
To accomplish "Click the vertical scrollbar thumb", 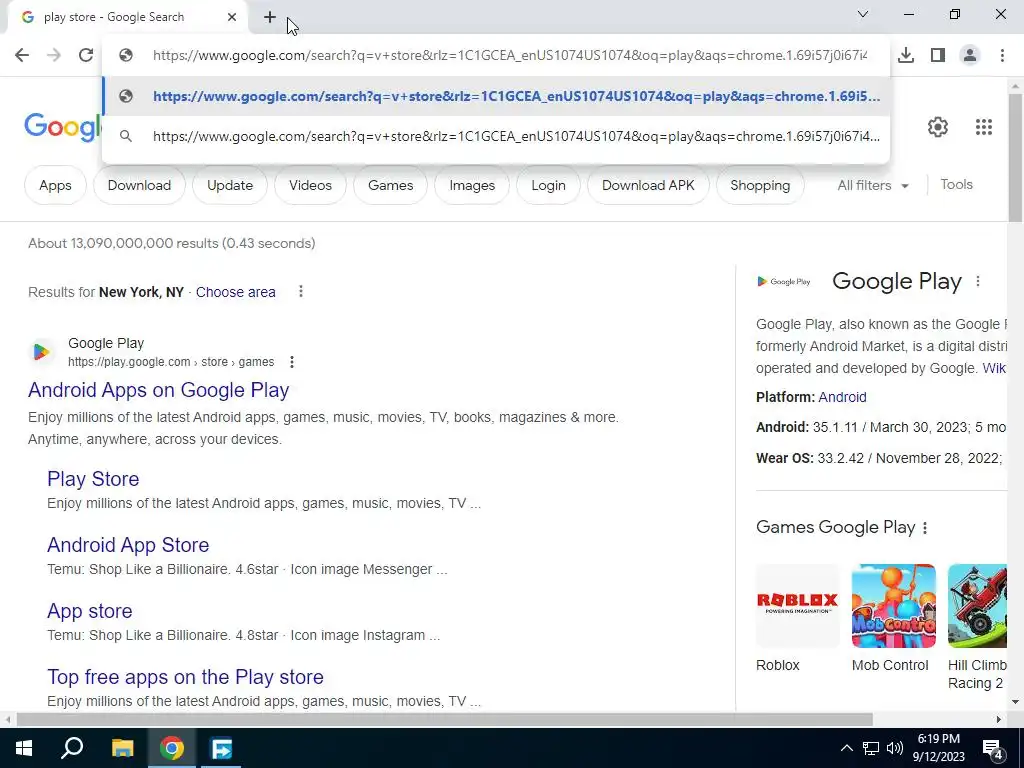I will click(x=1015, y=157).
